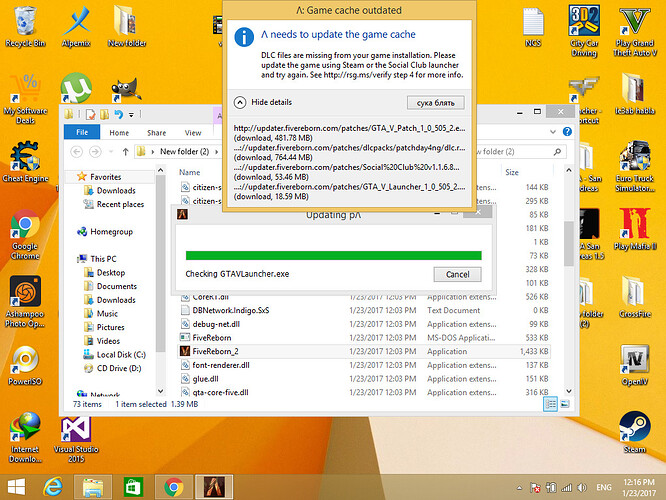Expand New folder (2) breadcrumb chevron

click(x=217, y=152)
